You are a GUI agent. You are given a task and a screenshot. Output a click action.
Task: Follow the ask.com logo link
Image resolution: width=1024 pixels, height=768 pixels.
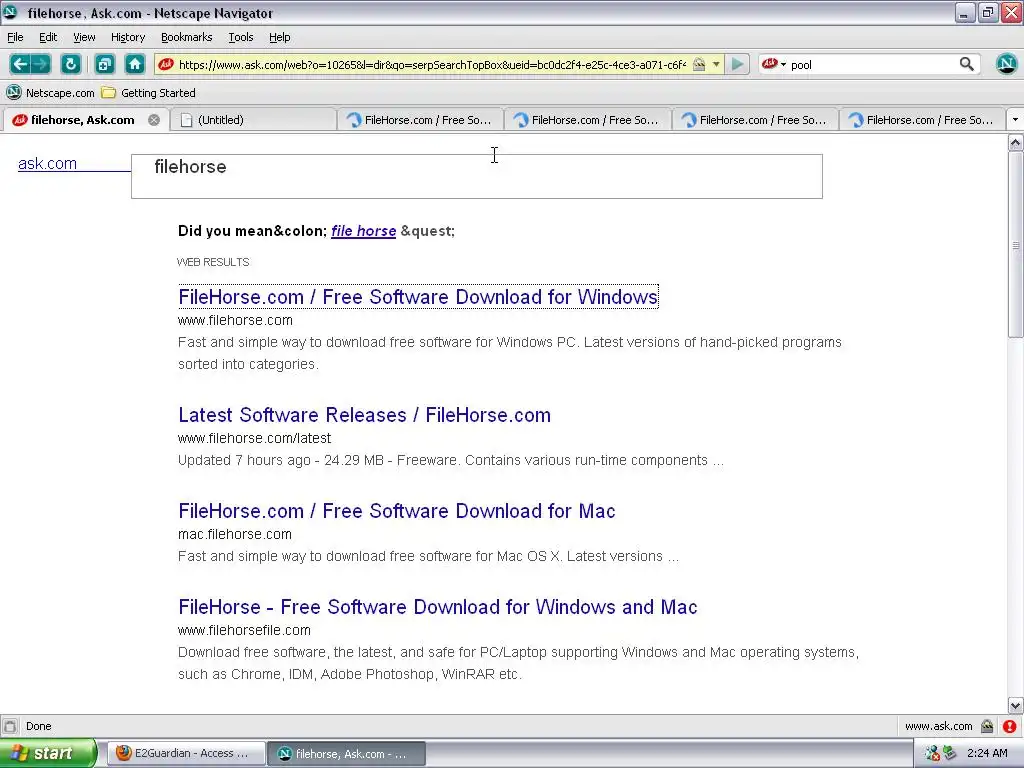tap(47, 163)
